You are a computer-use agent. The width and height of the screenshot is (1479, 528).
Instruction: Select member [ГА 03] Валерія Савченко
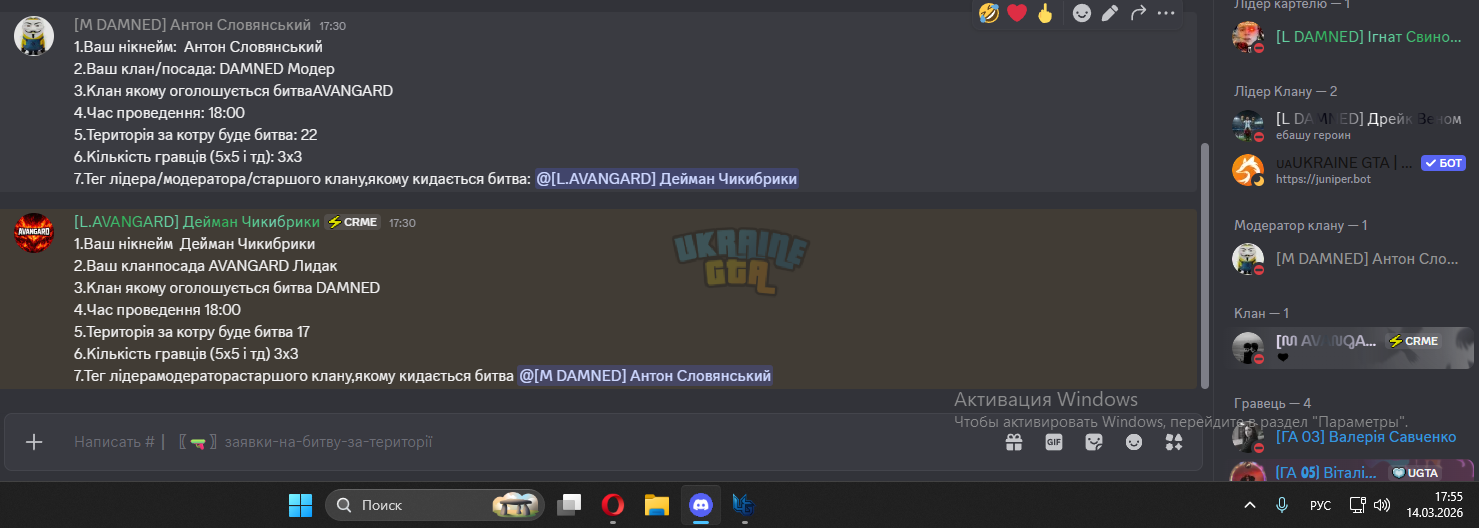pyautogui.click(x=1346, y=437)
